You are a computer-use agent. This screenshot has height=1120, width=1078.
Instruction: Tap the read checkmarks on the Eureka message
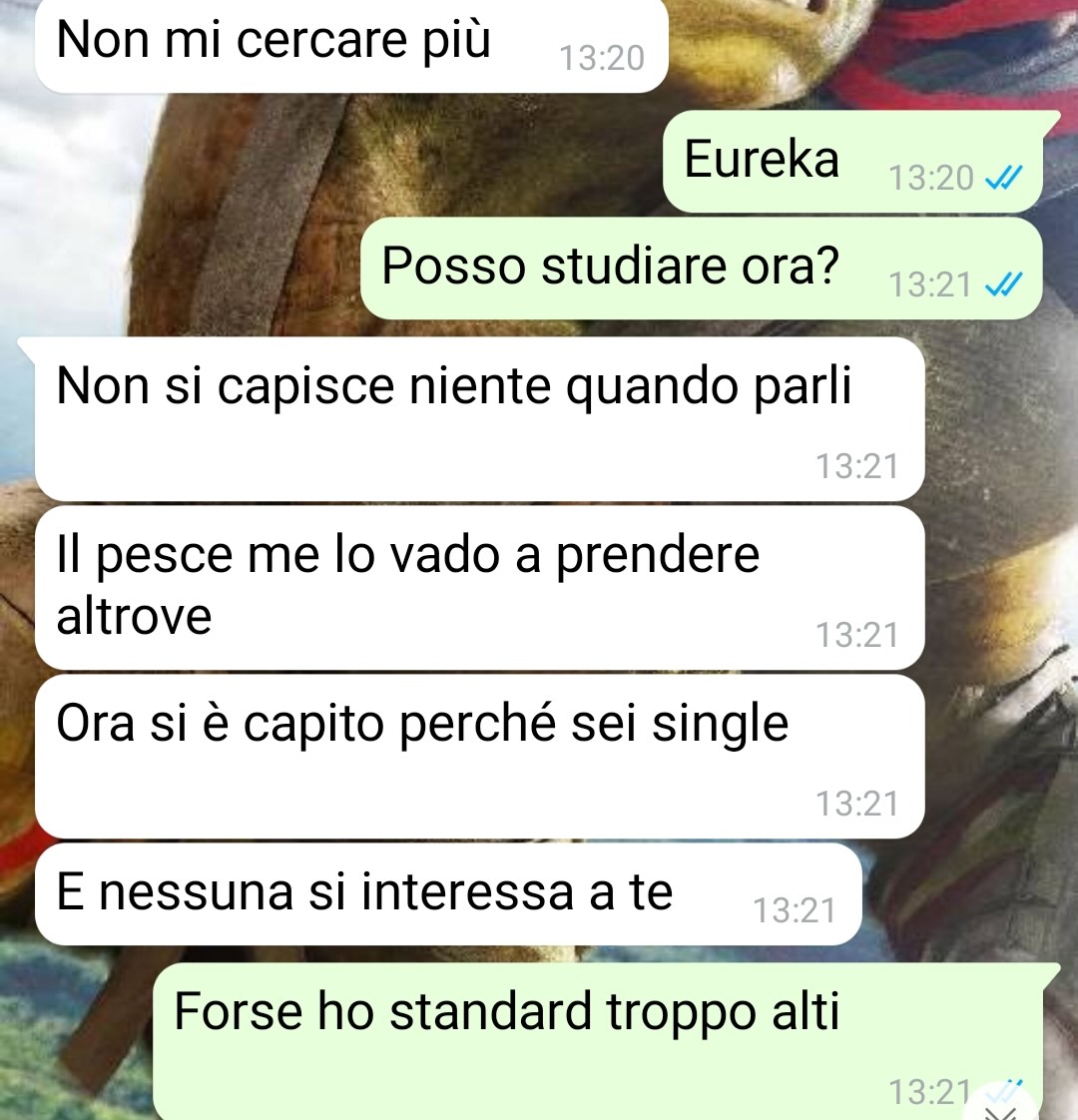[x=1004, y=178]
